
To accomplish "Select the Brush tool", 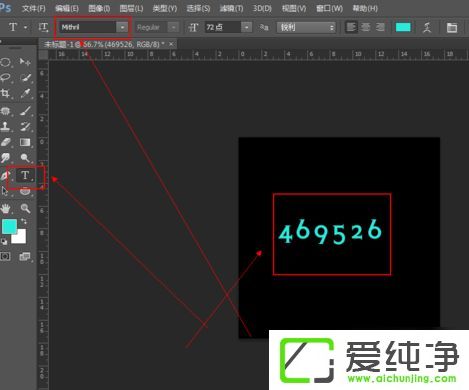I will tap(25, 110).
